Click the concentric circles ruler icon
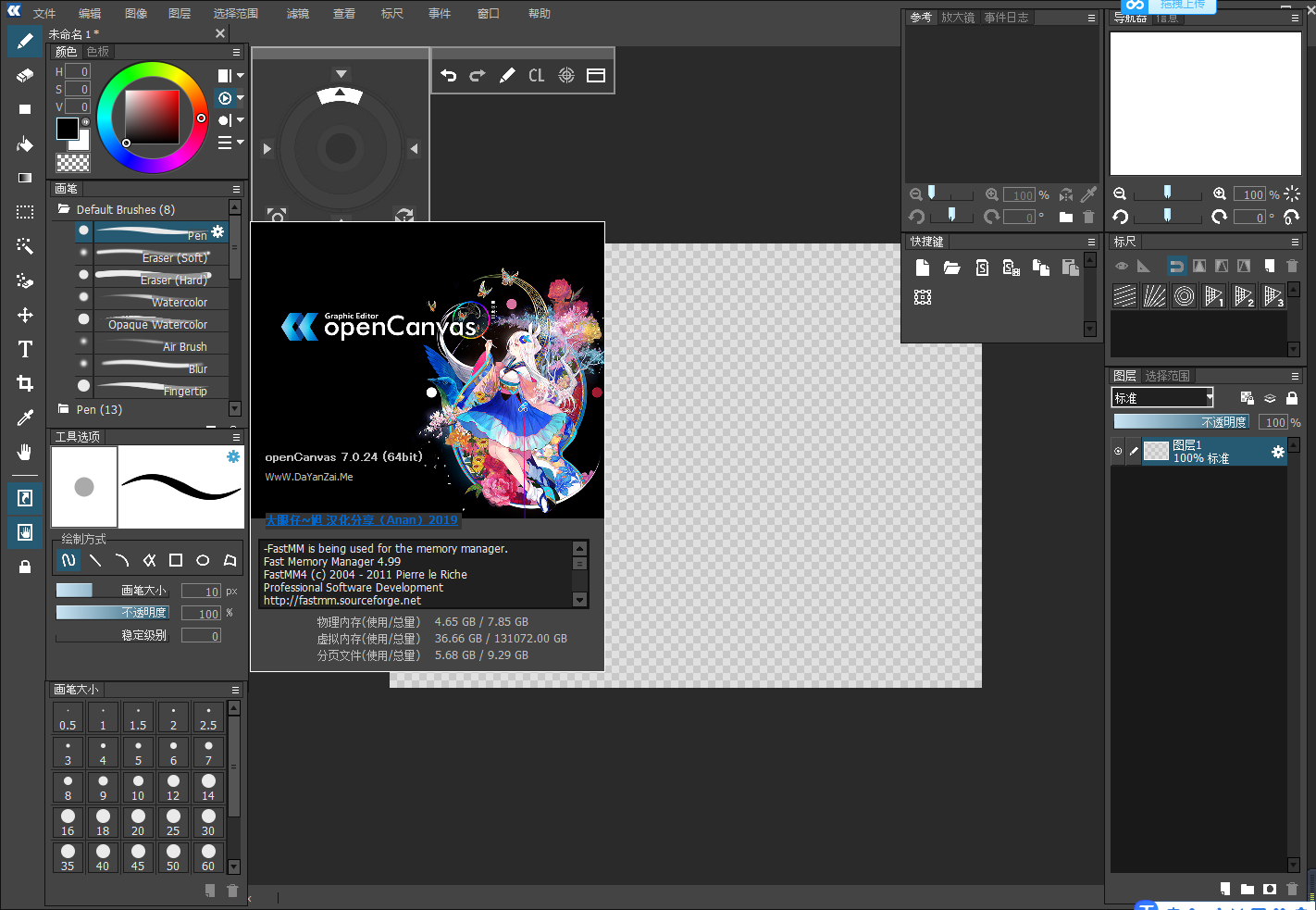This screenshot has height=910, width=1316. pyautogui.click(x=1184, y=296)
